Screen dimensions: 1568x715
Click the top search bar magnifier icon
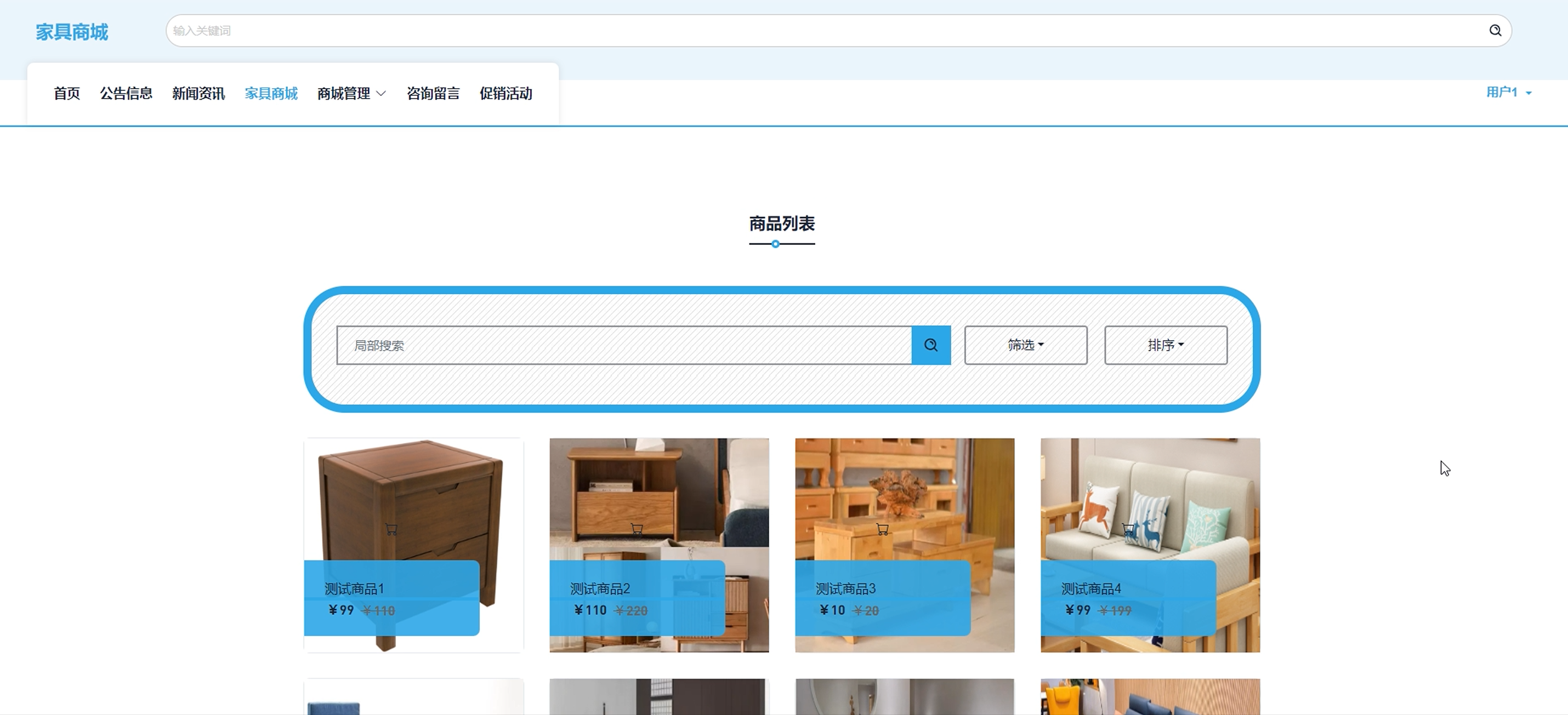click(1495, 31)
